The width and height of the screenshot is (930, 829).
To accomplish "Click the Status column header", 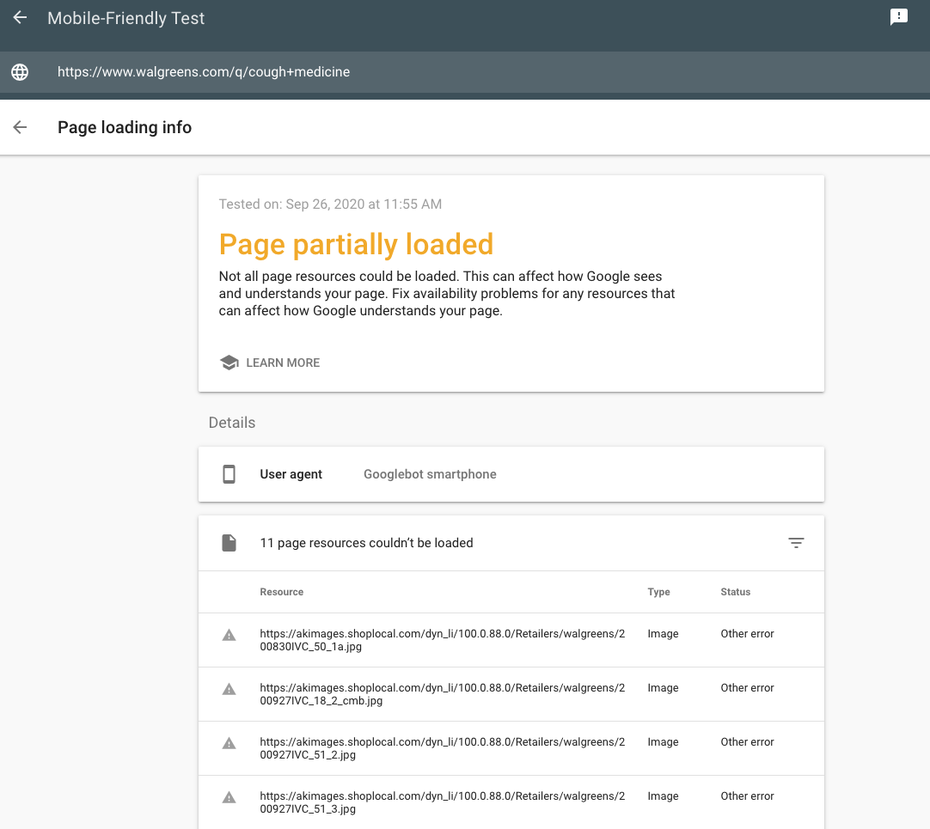I will tap(735, 592).
